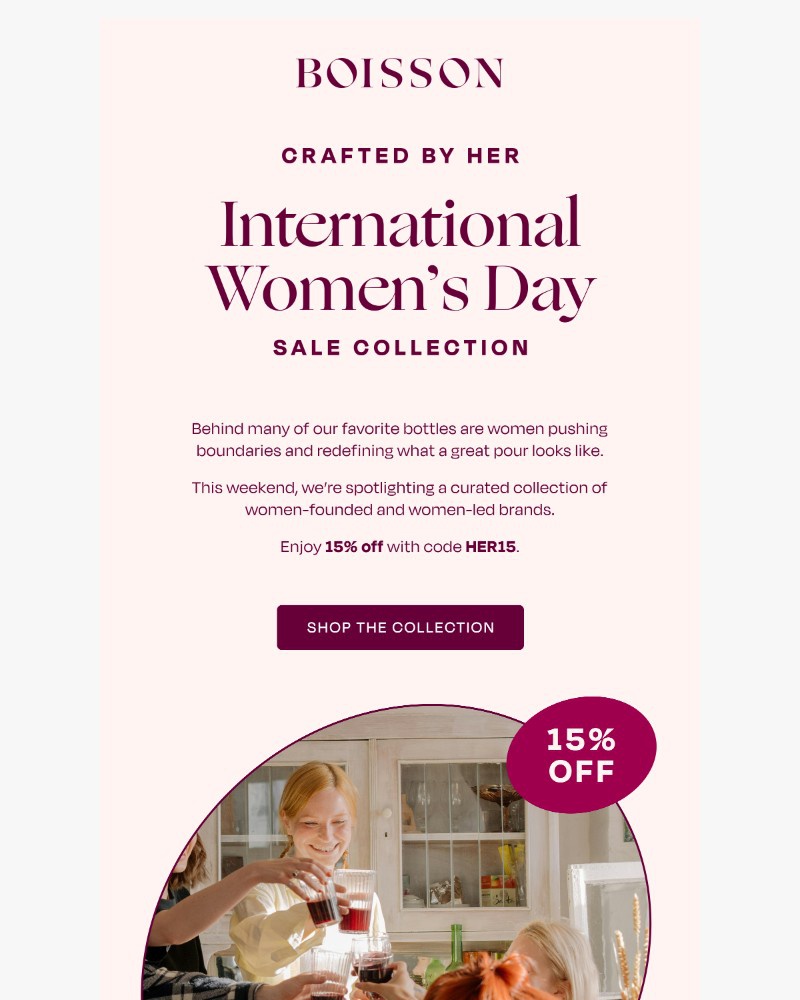This screenshot has height=1000, width=800.
Task: Click the SHOP THE COLLECTION button
Action: tap(400, 627)
